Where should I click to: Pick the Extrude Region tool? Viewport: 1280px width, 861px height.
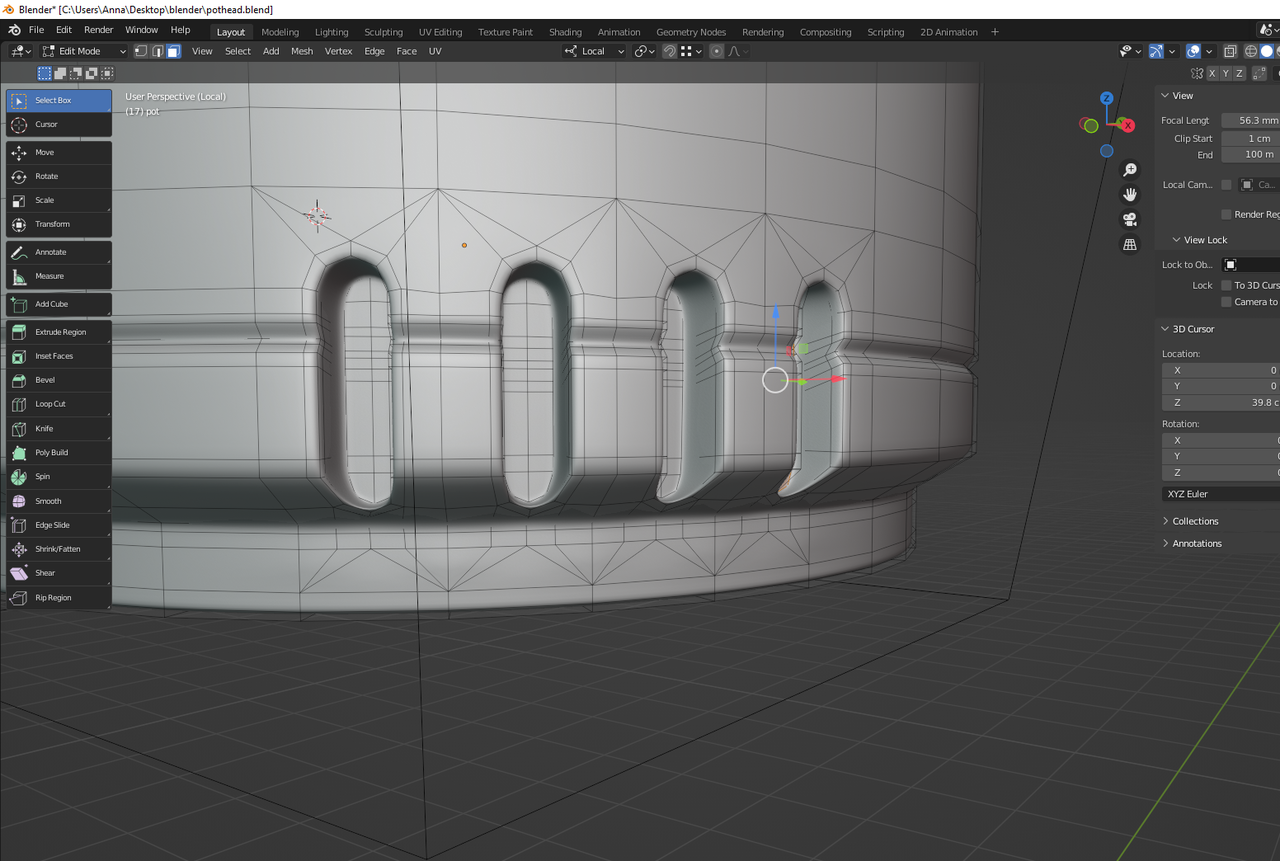(x=58, y=332)
